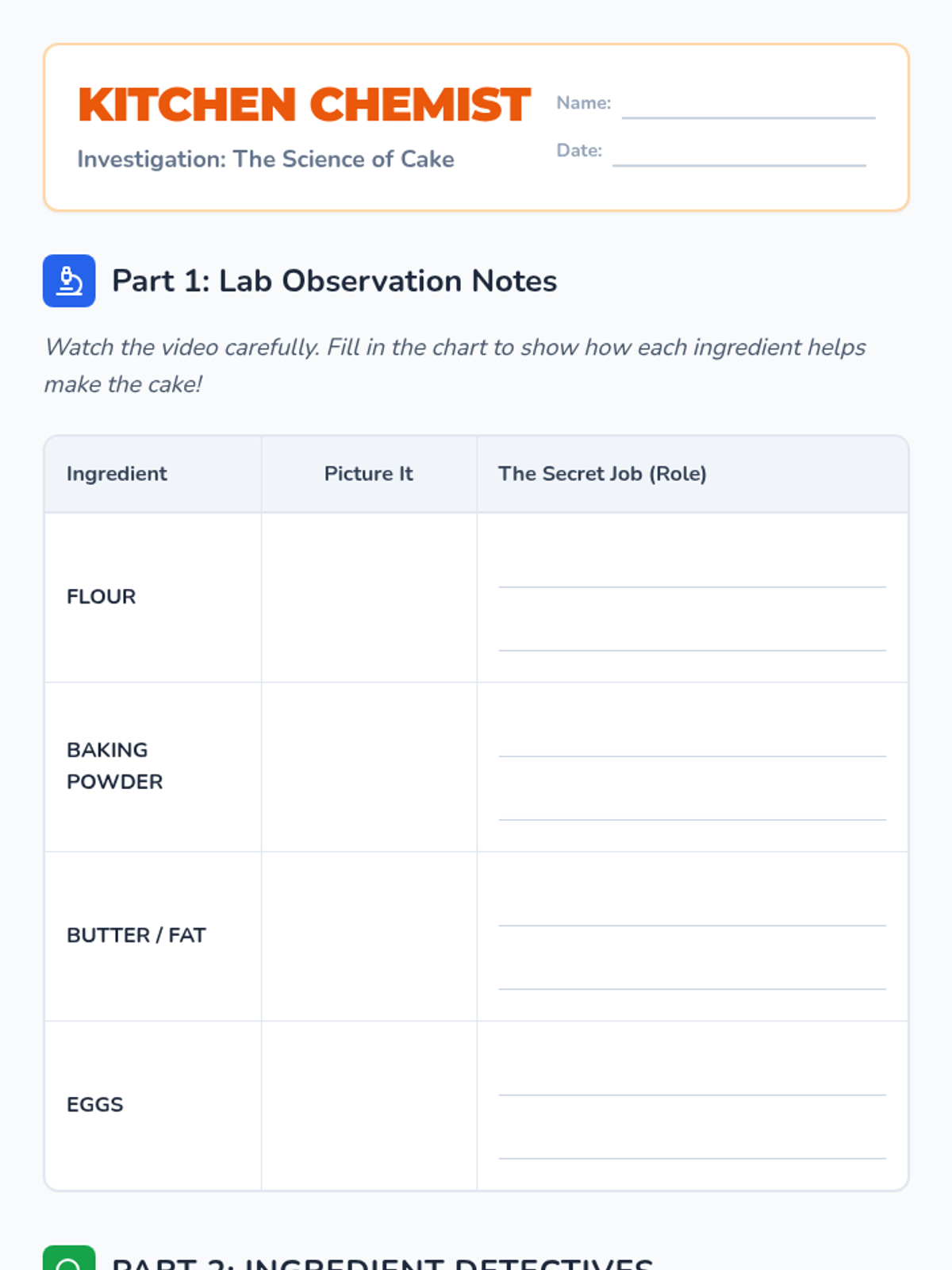Viewport: 952px width, 1270px height.
Task: Click the green Part 2 icon
Action: pyautogui.click(x=69, y=1258)
